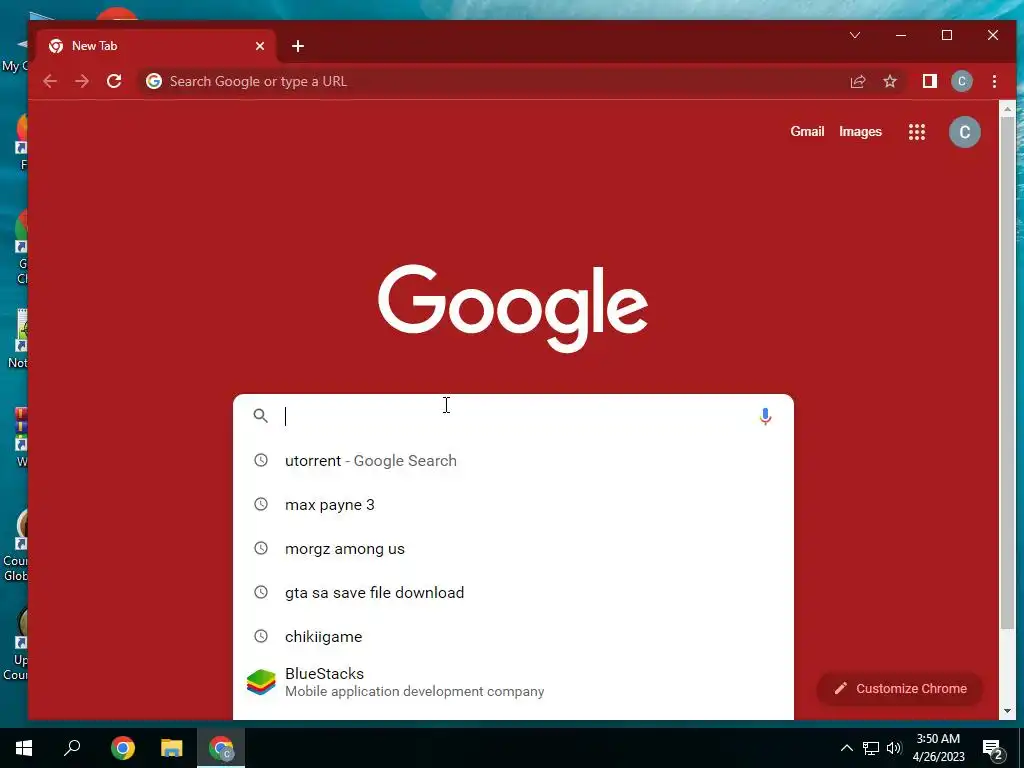Screen dimensions: 1024x768
Task: Click the share page icon in address bar
Action: (857, 81)
